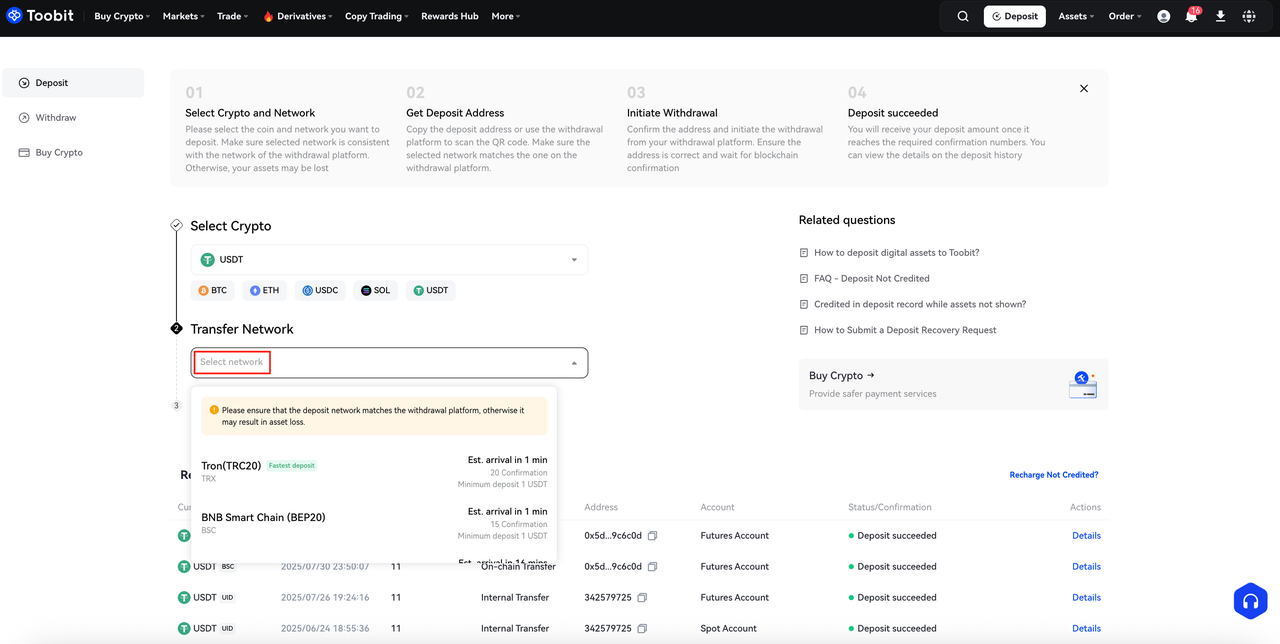Image resolution: width=1280 pixels, height=644 pixels.
Task: Open the search magnifier icon
Action: (963, 16)
